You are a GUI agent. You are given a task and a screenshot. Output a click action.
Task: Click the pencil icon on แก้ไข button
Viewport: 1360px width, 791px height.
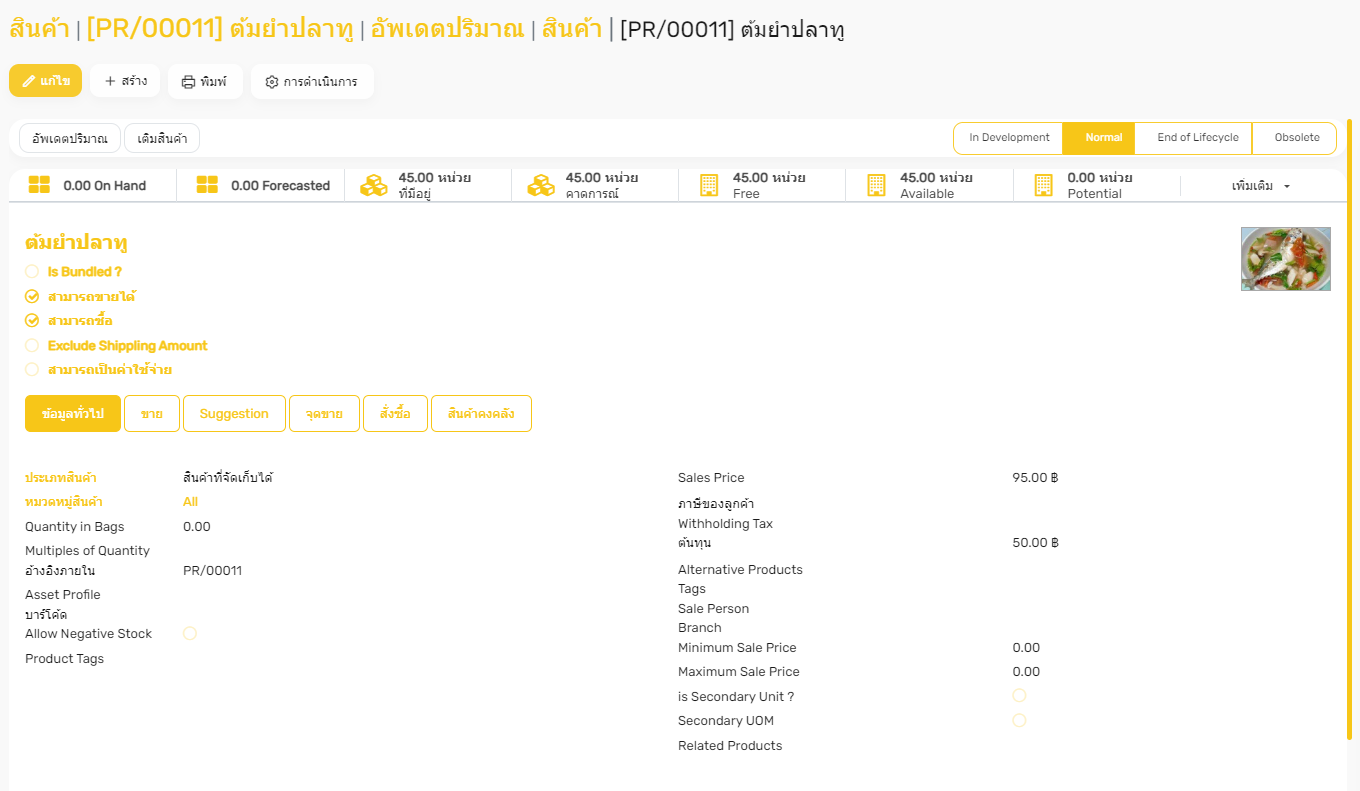28,81
